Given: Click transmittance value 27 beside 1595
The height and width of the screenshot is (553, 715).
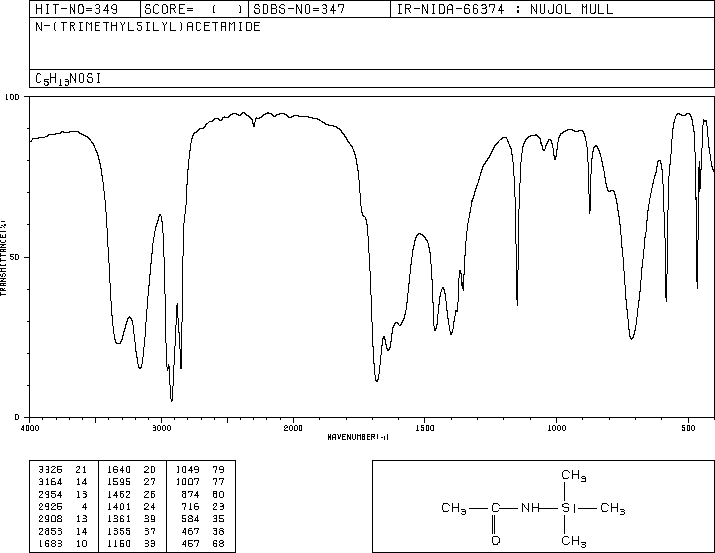Looking at the screenshot, I should (150, 482).
